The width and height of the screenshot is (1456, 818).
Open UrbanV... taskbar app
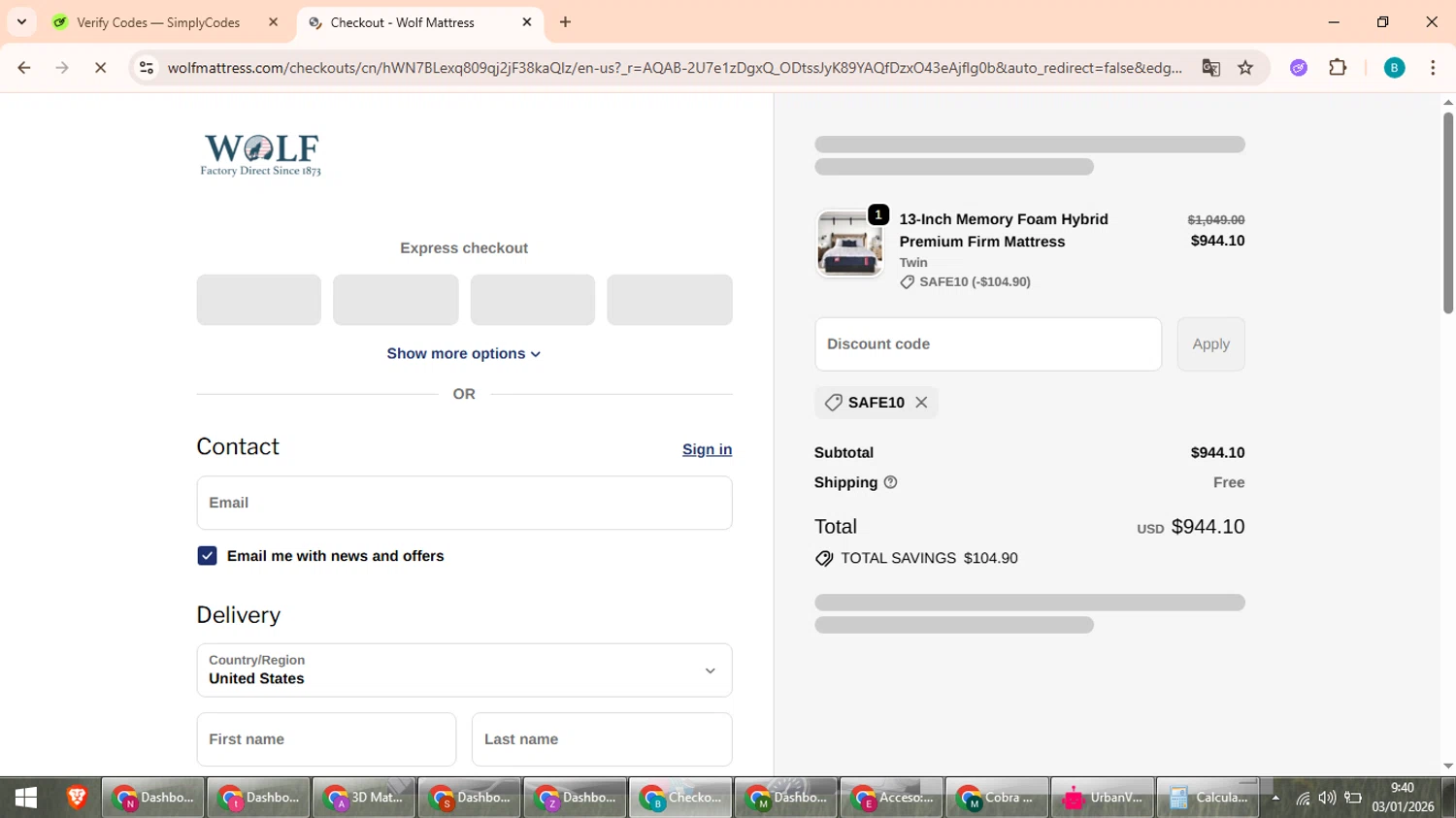pos(1103,798)
